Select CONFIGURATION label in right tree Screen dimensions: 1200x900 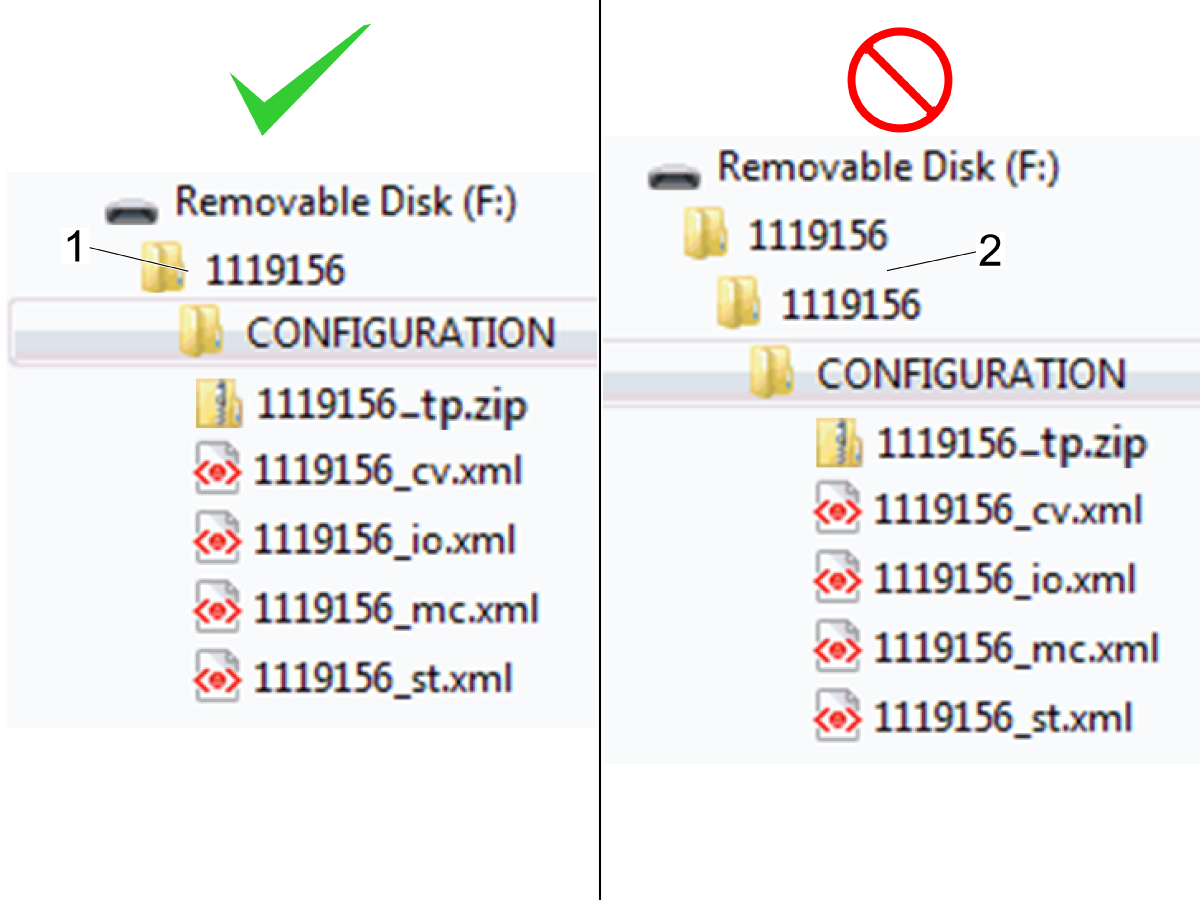(972, 373)
